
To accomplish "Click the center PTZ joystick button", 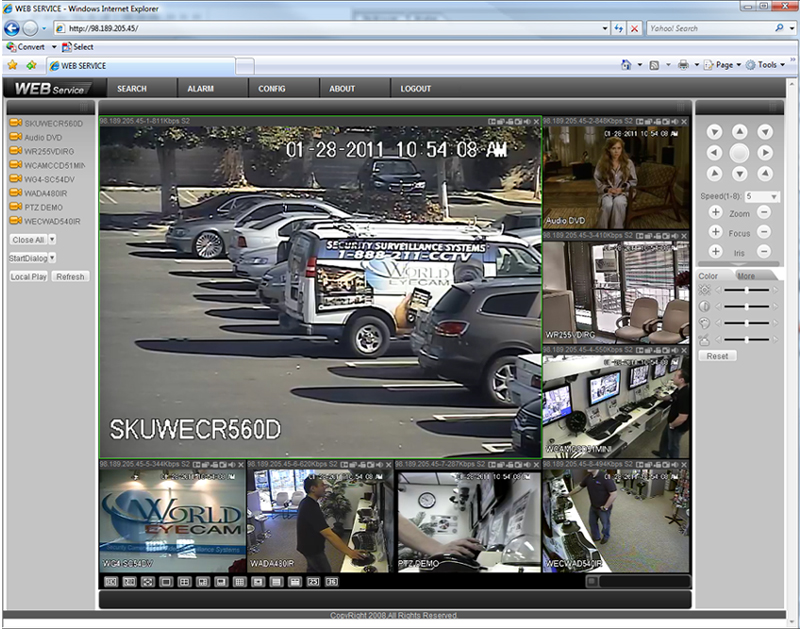I will pos(739,153).
